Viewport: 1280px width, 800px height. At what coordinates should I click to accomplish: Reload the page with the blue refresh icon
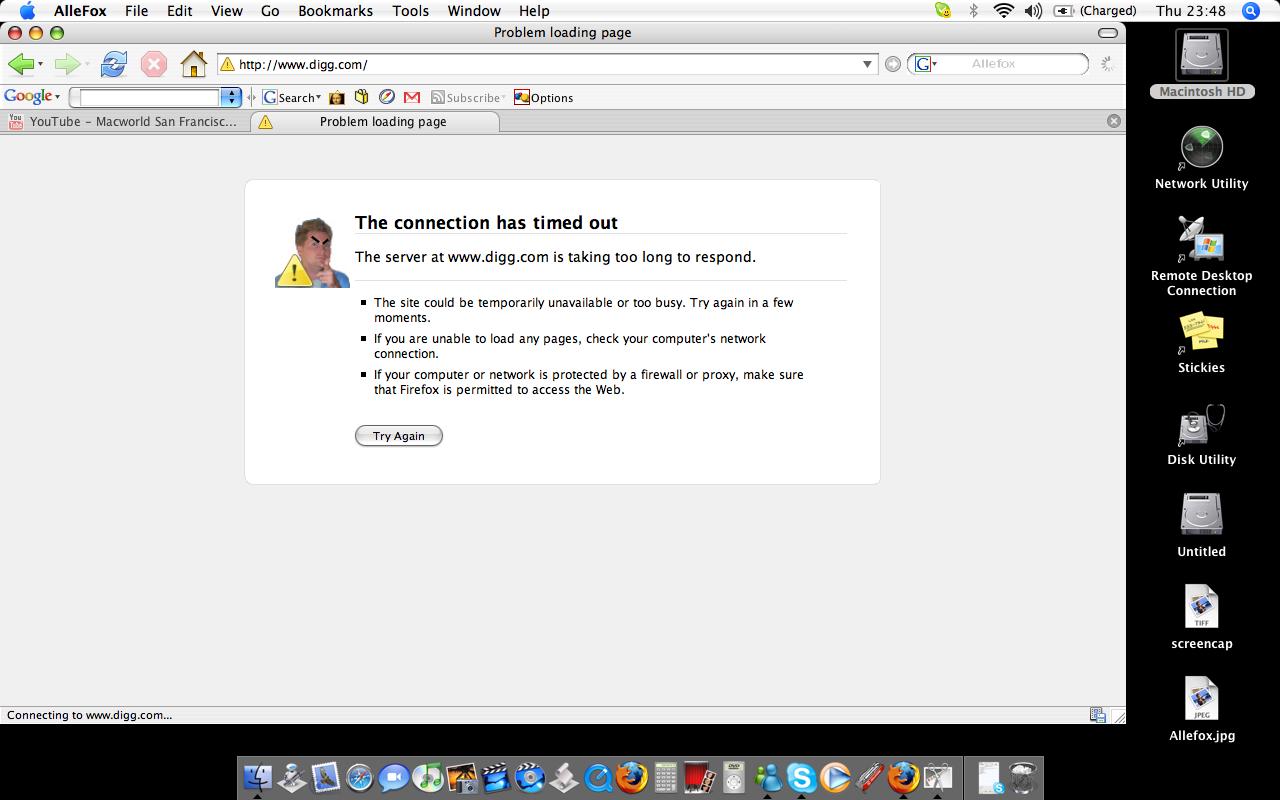(x=114, y=64)
